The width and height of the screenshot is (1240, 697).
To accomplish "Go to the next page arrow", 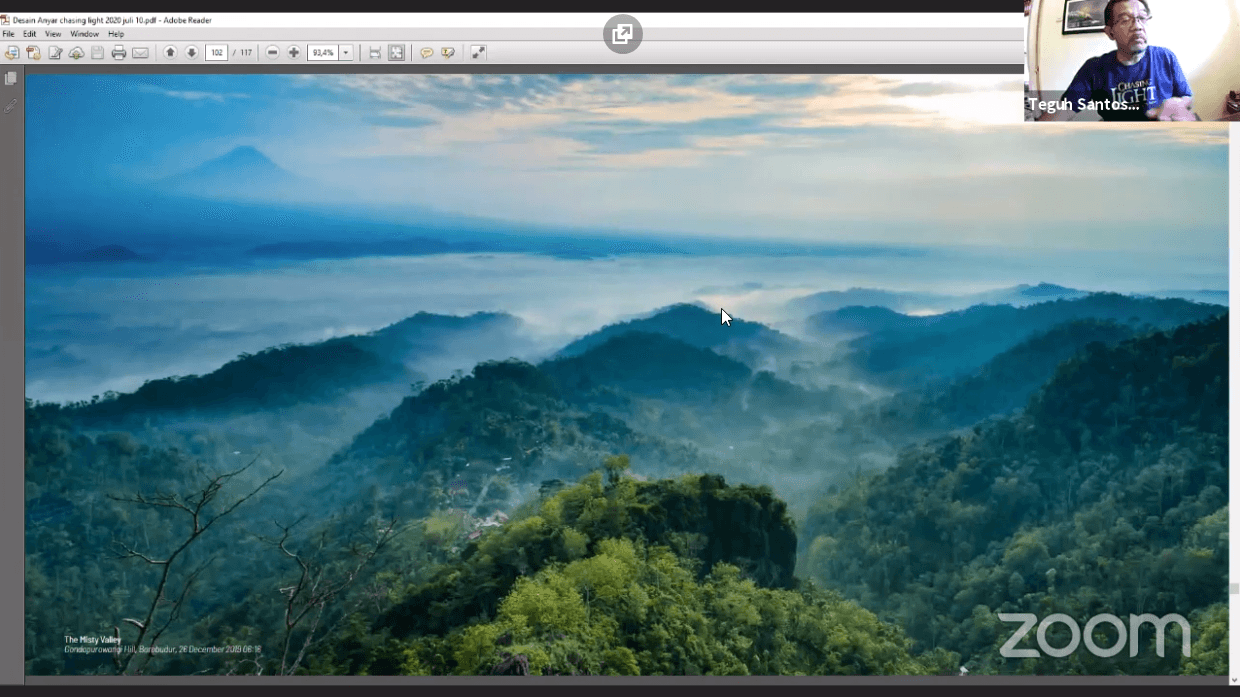I will tap(191, 53).
